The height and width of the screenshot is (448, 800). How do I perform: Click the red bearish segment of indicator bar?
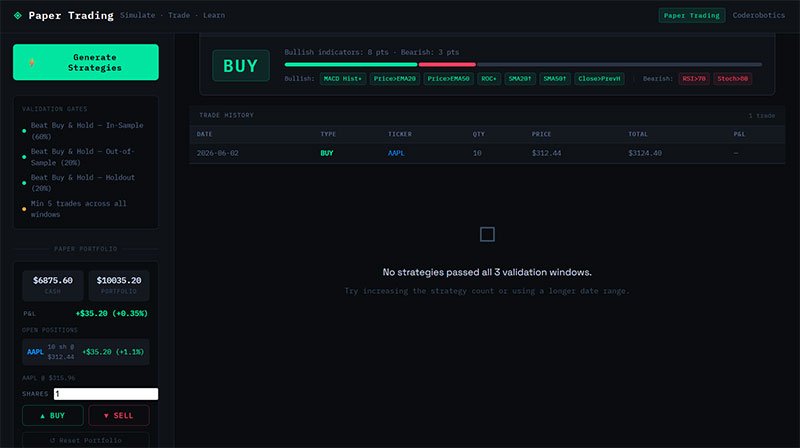pos(447,65)
